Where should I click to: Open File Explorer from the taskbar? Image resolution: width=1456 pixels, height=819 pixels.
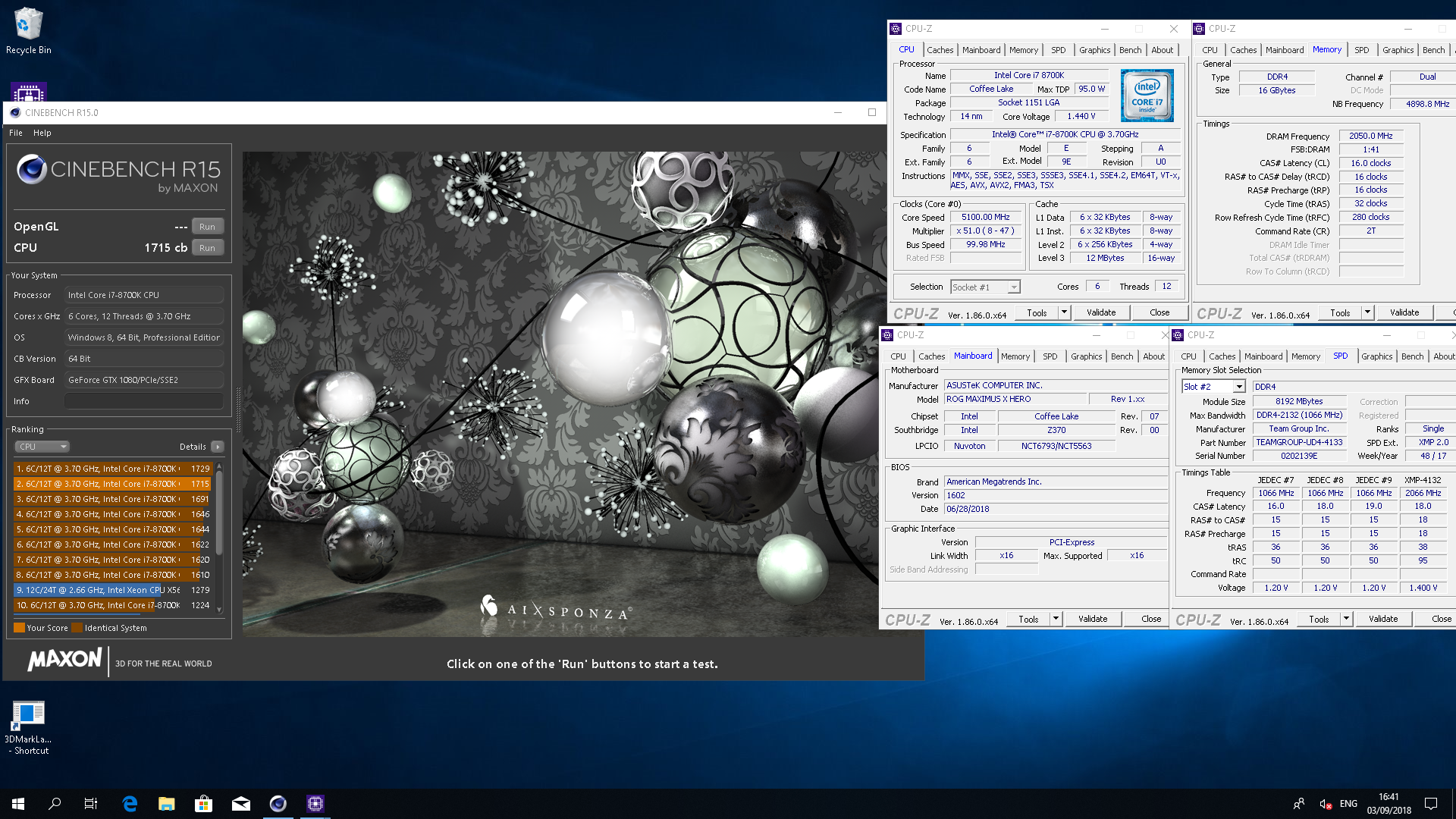(x=167, y=804)
